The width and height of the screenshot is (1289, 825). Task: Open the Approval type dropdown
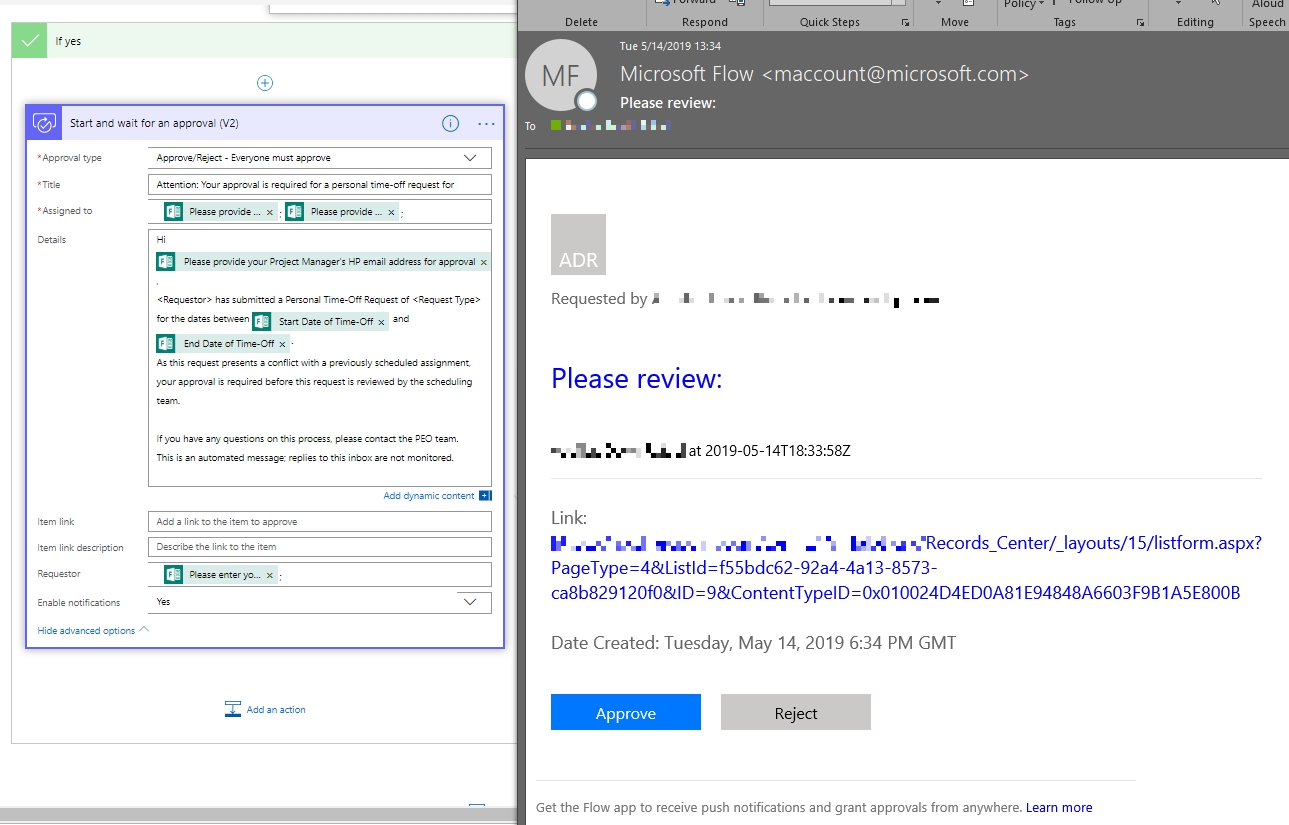pyautogui.click(x=470, y=158)
